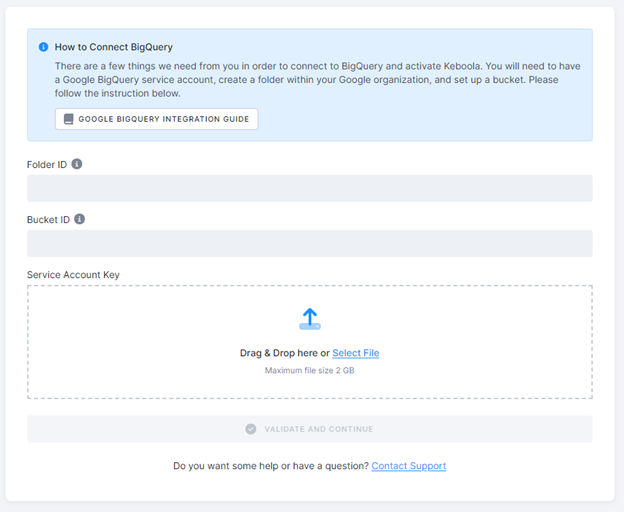Open the Contact Support link
624x512 pixels.
[409, 465]
